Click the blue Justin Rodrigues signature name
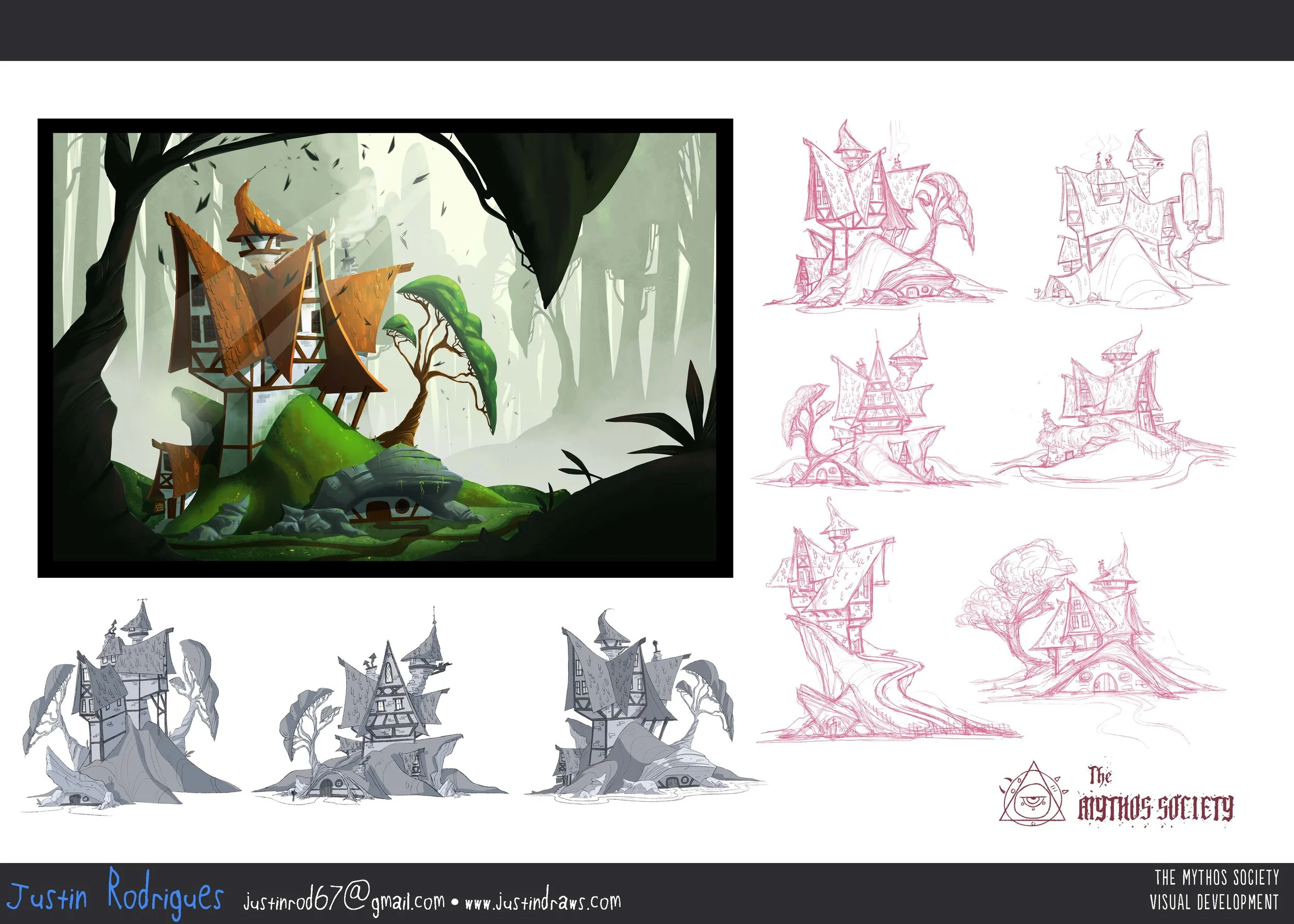 point(115,895)
